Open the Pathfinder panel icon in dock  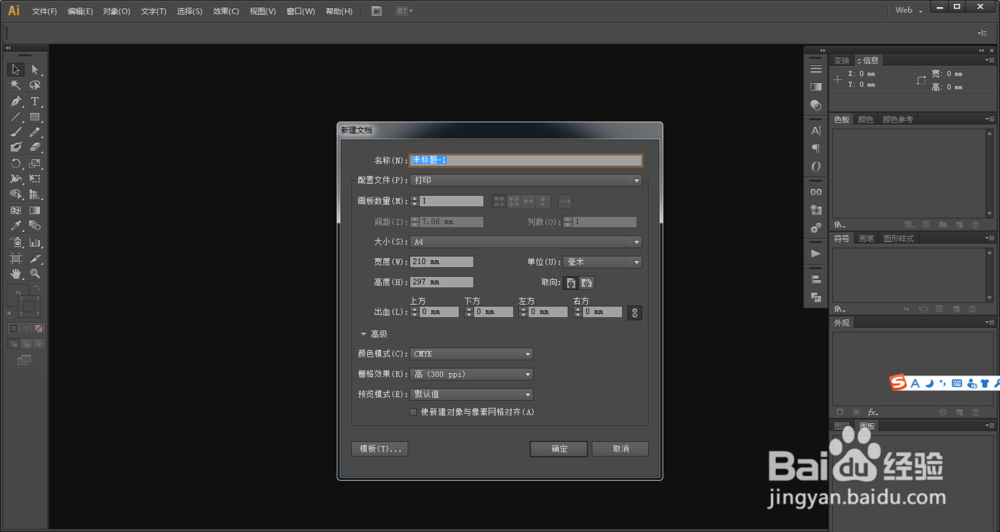[816, 297]
